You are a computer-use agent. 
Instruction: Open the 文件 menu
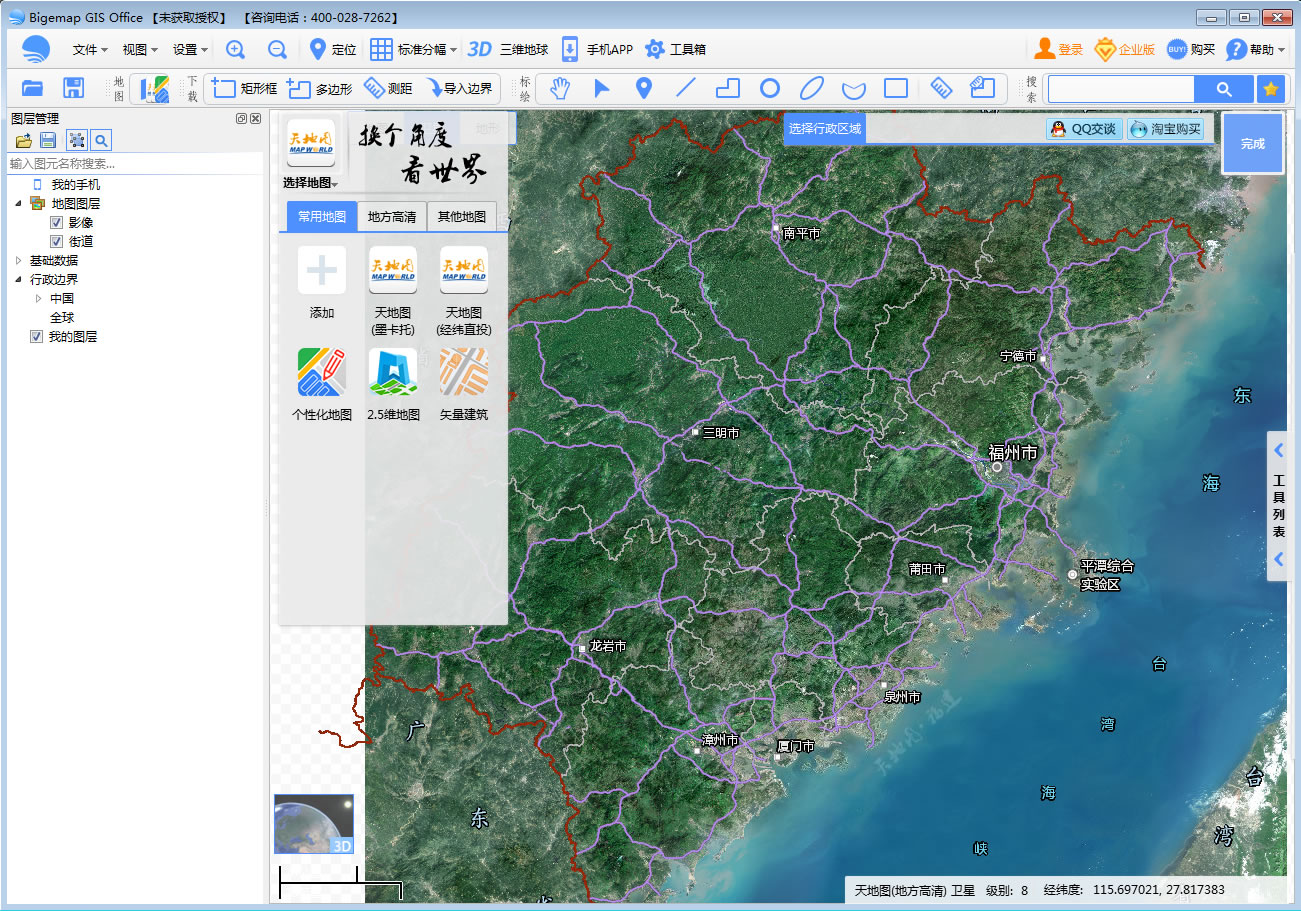pos(90,50)
